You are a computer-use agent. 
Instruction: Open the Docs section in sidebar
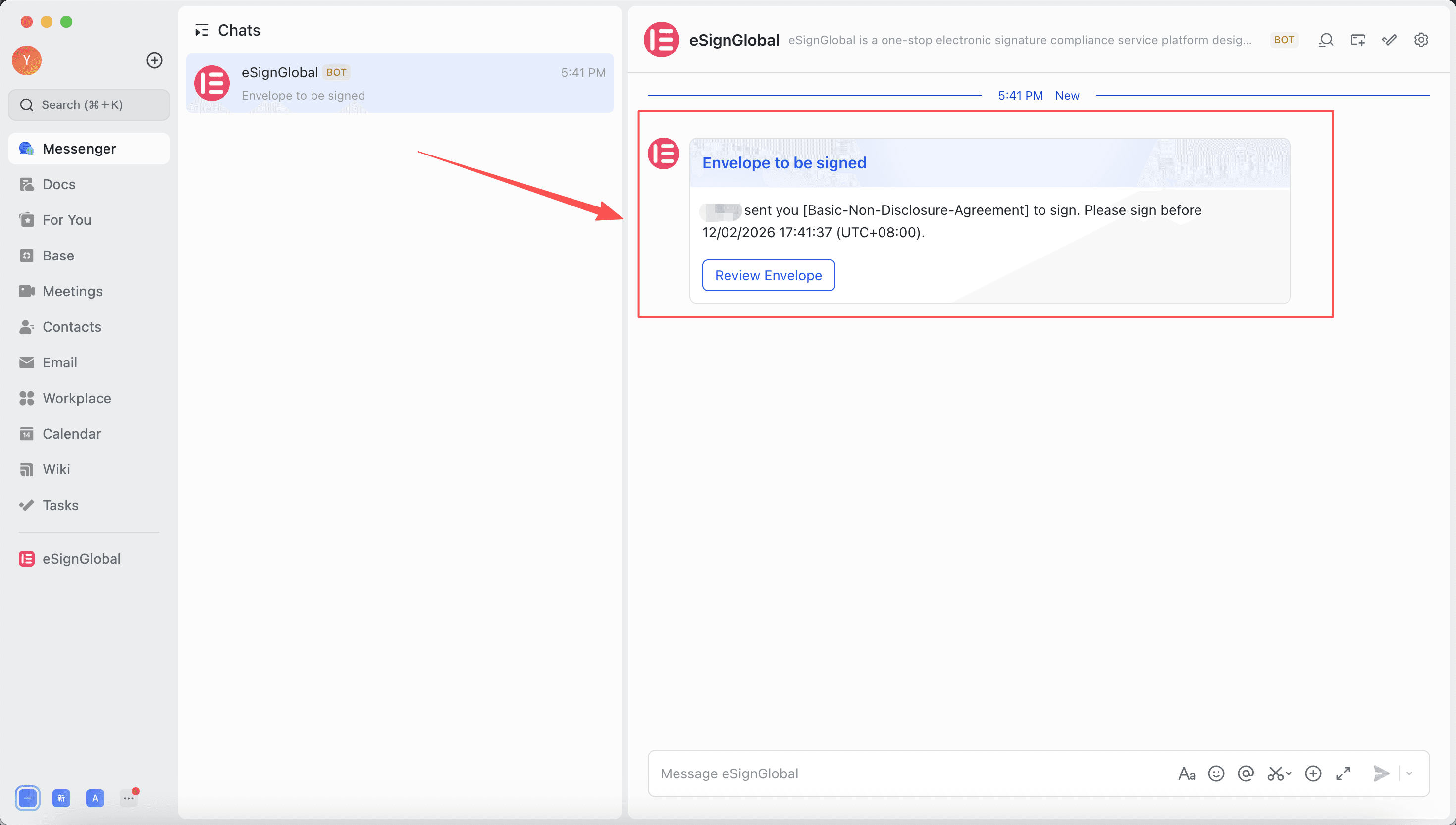(59, 184)
